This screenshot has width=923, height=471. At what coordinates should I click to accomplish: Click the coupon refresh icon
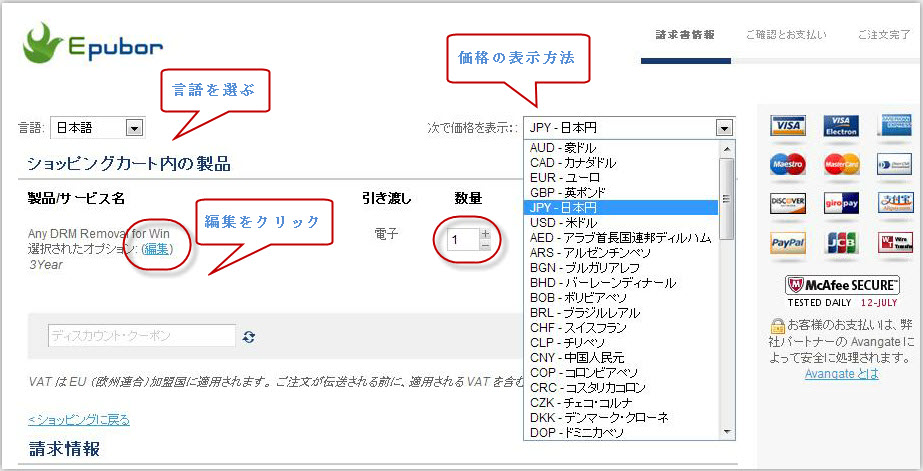pos(249,337)
